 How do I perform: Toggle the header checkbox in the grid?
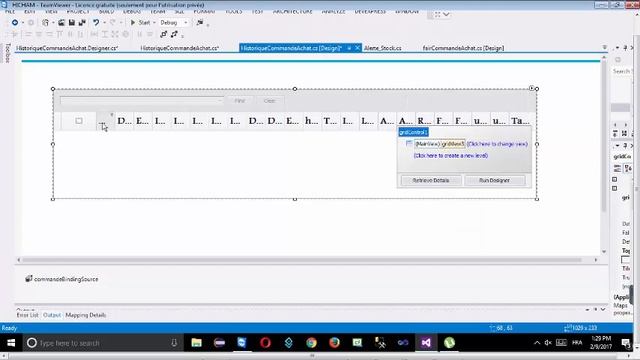(79, 121)
